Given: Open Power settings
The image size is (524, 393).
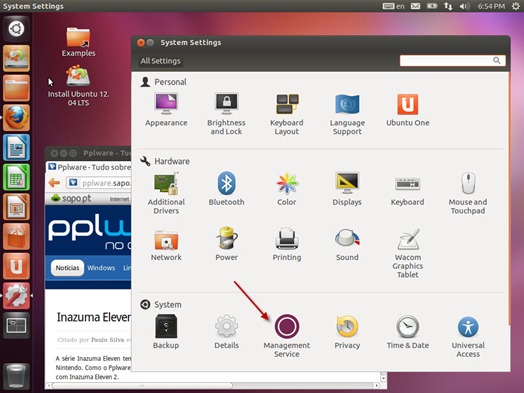Looking at the screenshot, I should (x=226, y=244).
